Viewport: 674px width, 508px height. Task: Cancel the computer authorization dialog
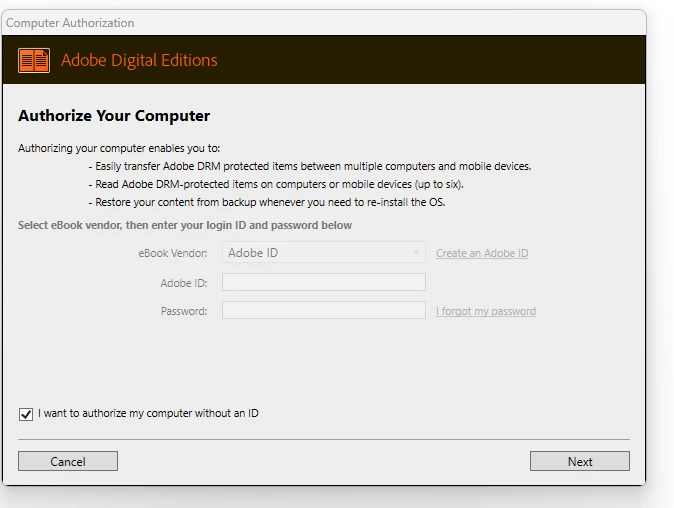tap(68, 461)
